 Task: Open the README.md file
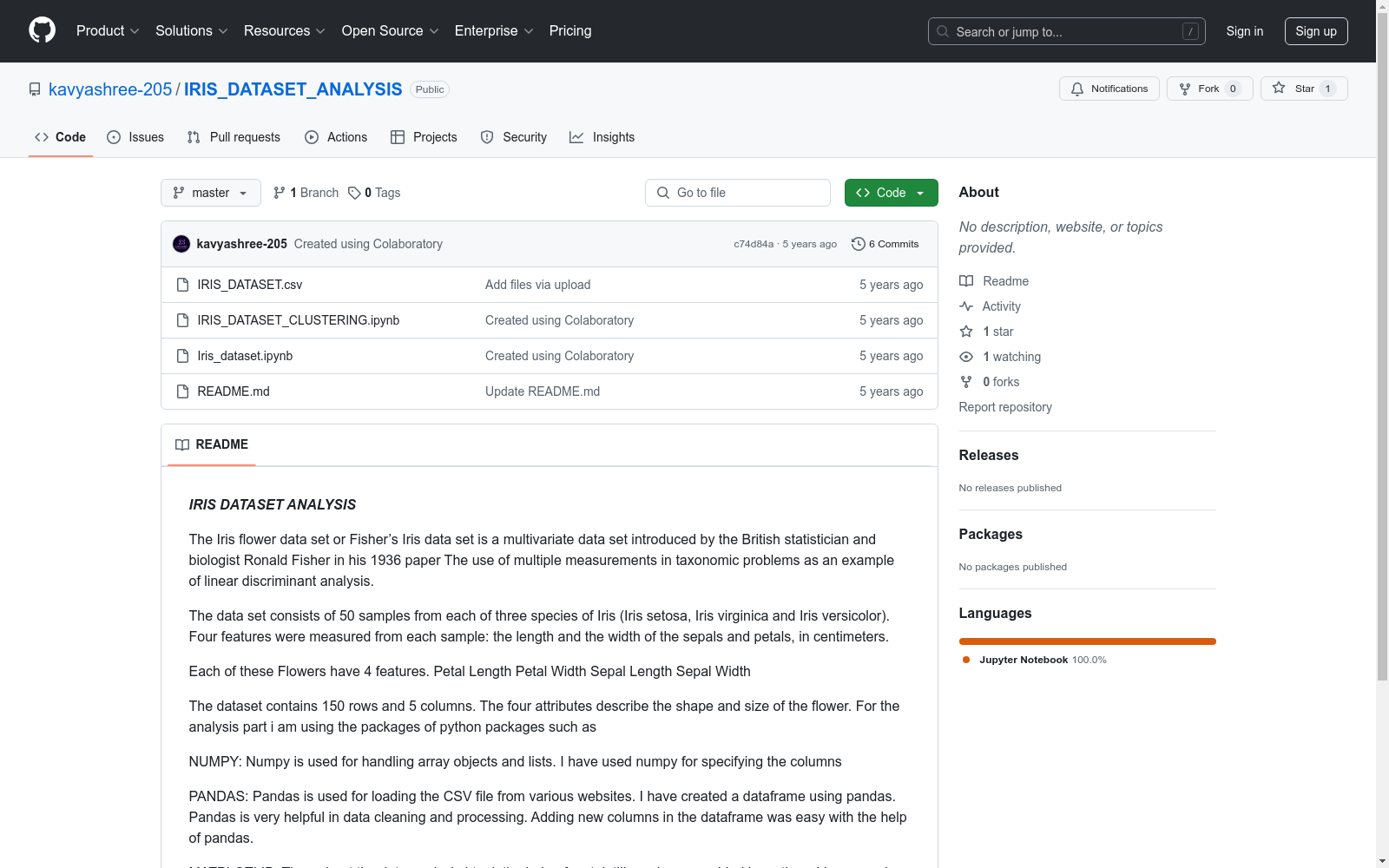click(234, 391)
